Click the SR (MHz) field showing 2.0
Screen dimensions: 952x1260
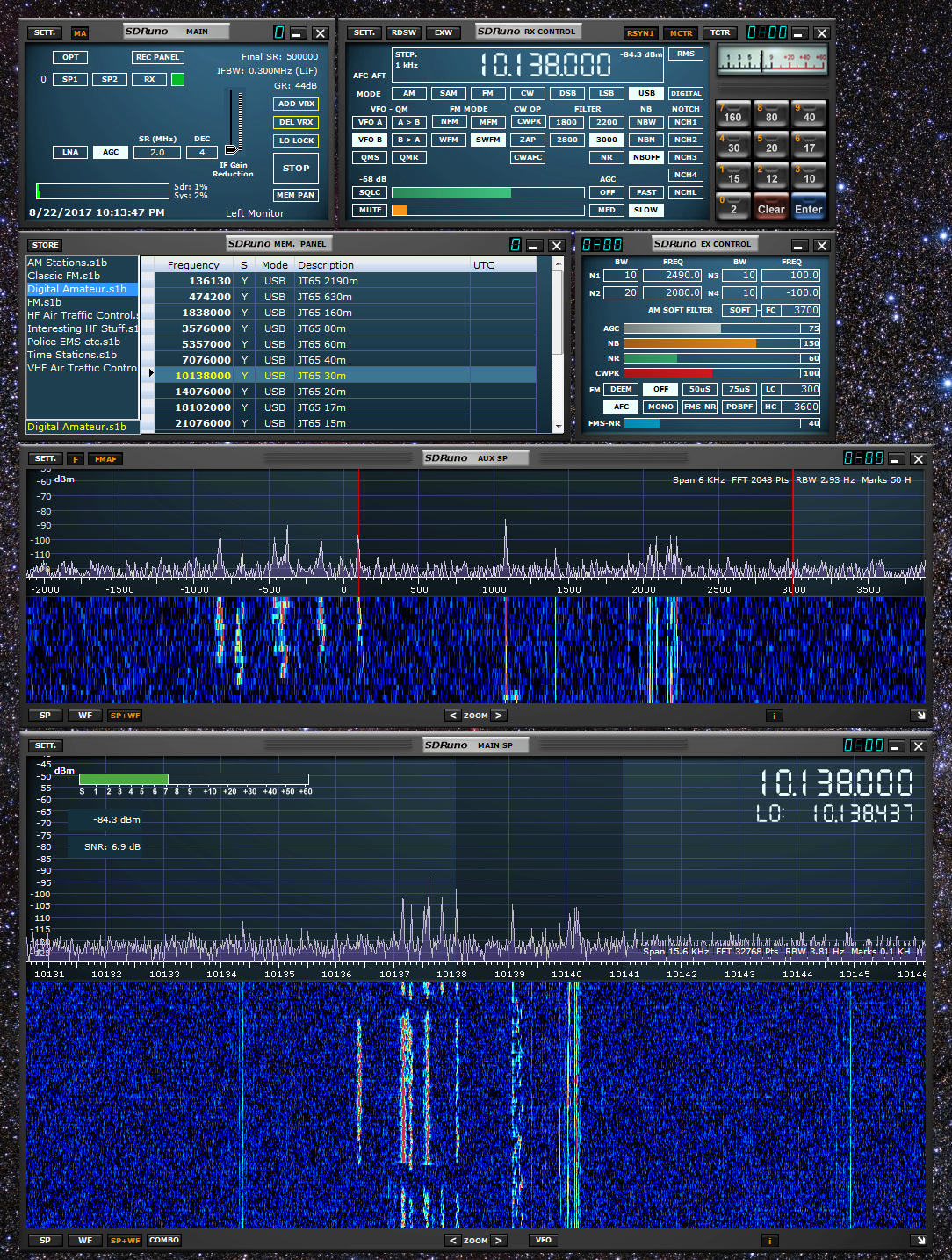pos(157,152)
